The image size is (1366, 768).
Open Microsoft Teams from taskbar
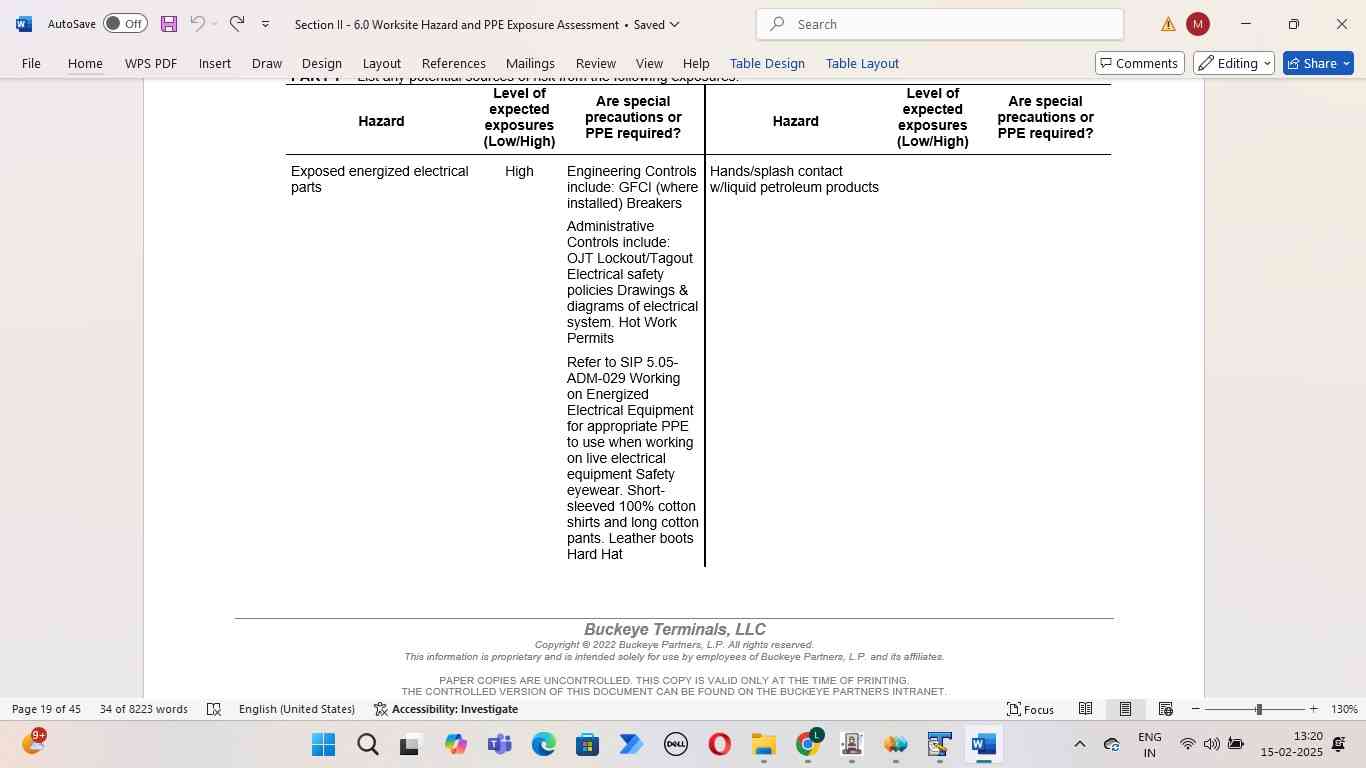click(499, 745)
